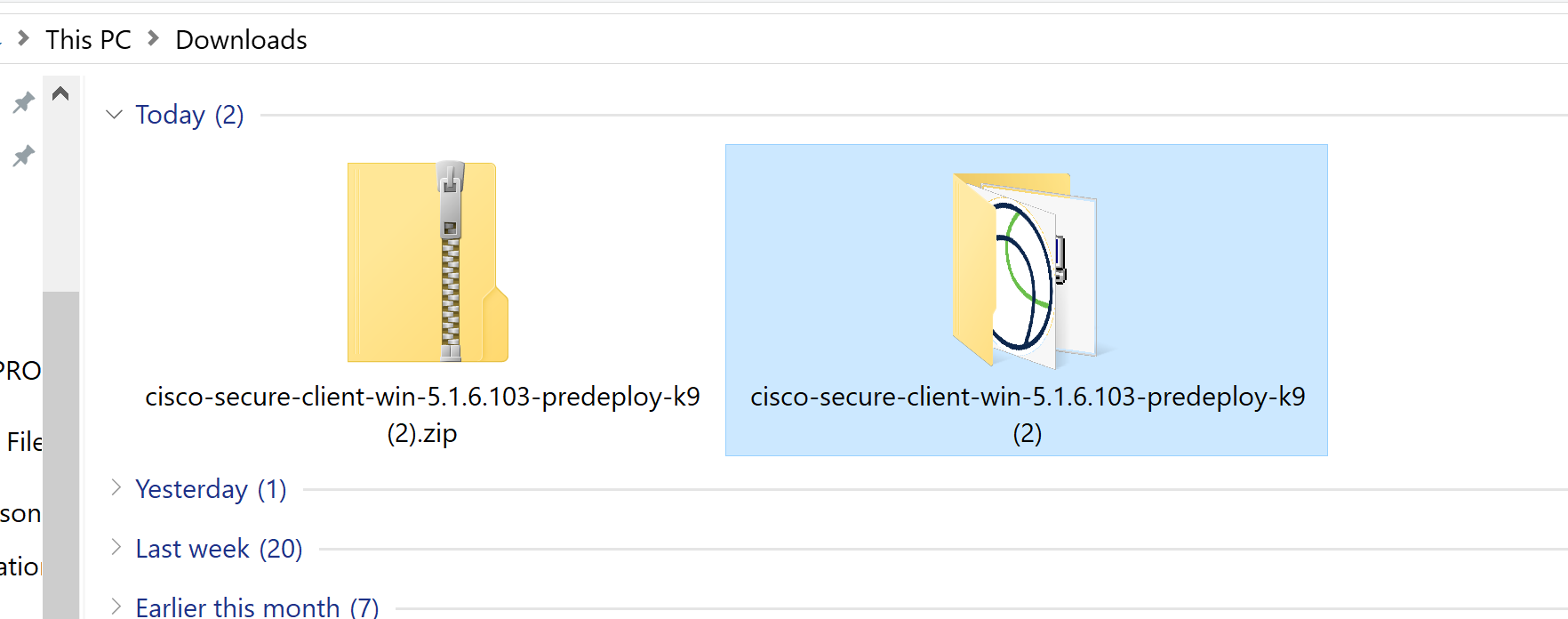
Task: Click the Today (2) group header
Action: pyautogui.click(x=189, y=115)
